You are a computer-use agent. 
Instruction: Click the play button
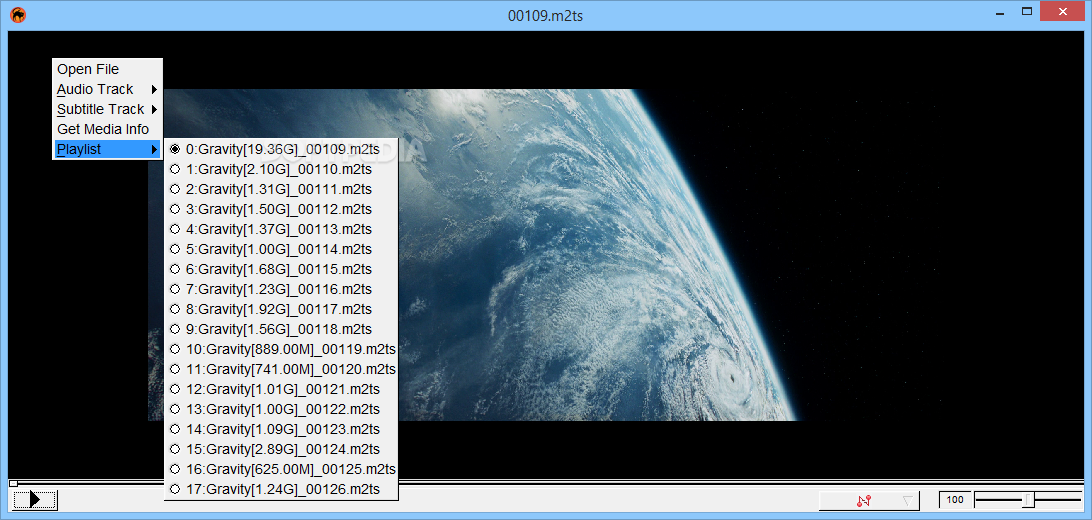(x=35, y=499)
